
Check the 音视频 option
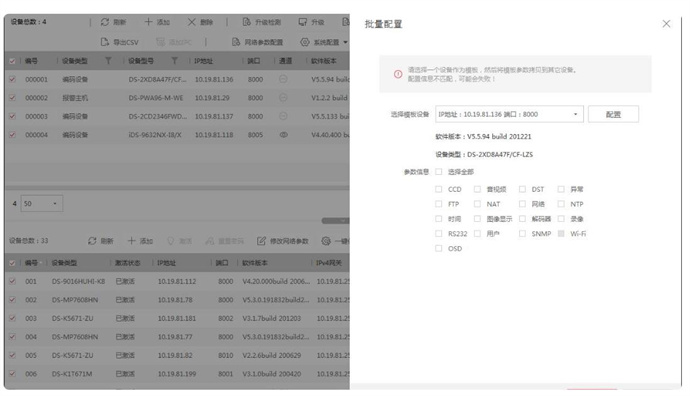(477, 189)
